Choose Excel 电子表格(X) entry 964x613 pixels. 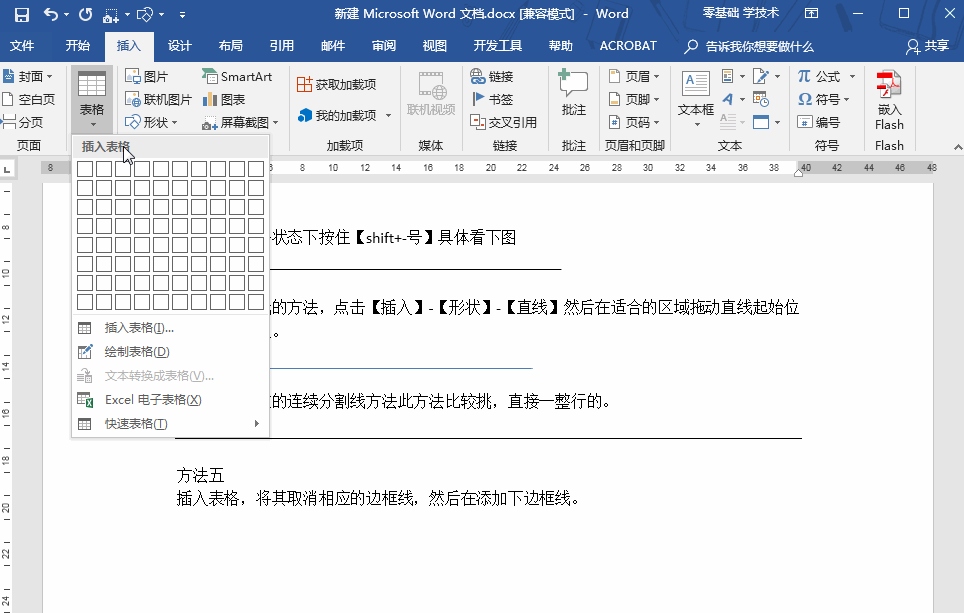click(x=170, y=400)
